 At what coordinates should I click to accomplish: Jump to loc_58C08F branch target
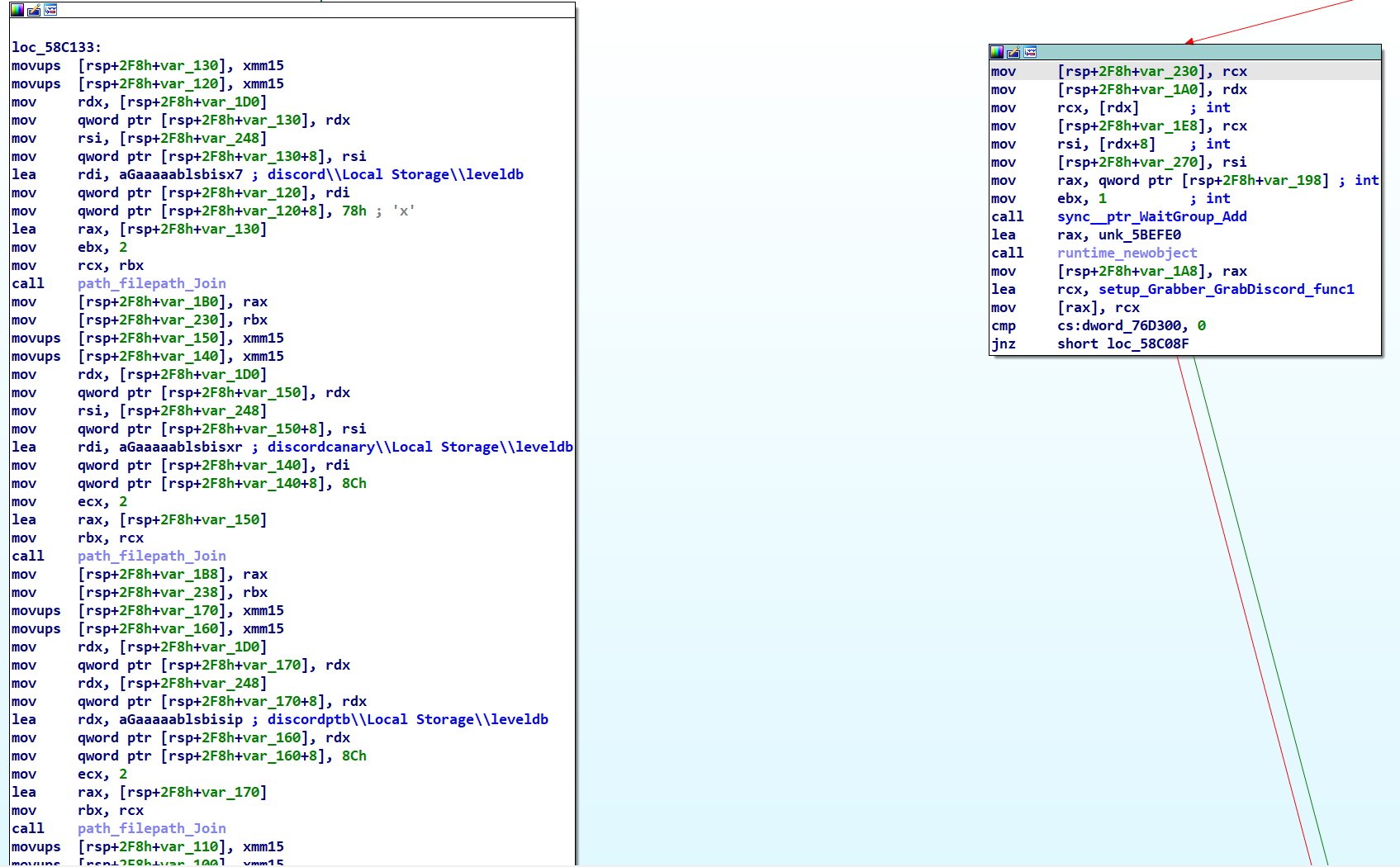(x=1147, y=343)
